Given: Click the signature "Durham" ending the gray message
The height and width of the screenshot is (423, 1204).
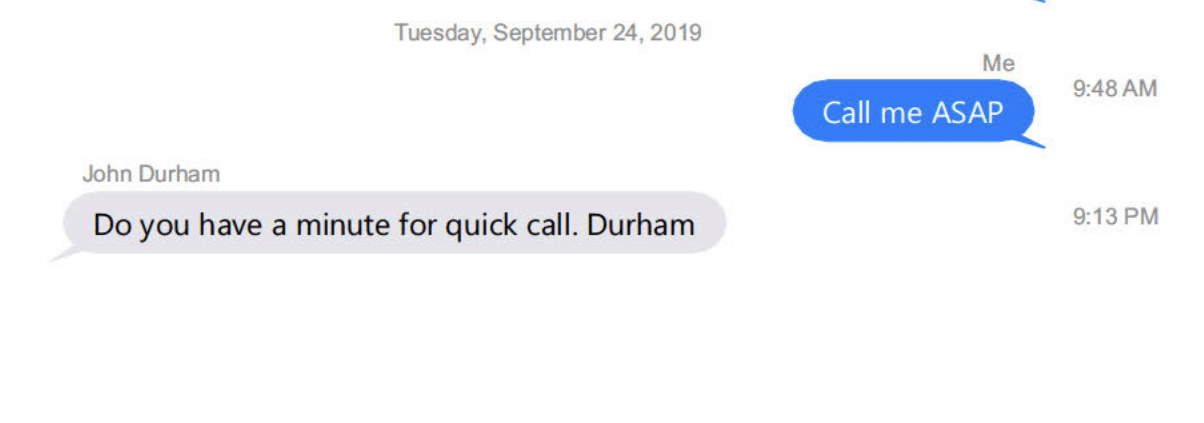Looking at the screenshot, I should [x=640, y=224].
